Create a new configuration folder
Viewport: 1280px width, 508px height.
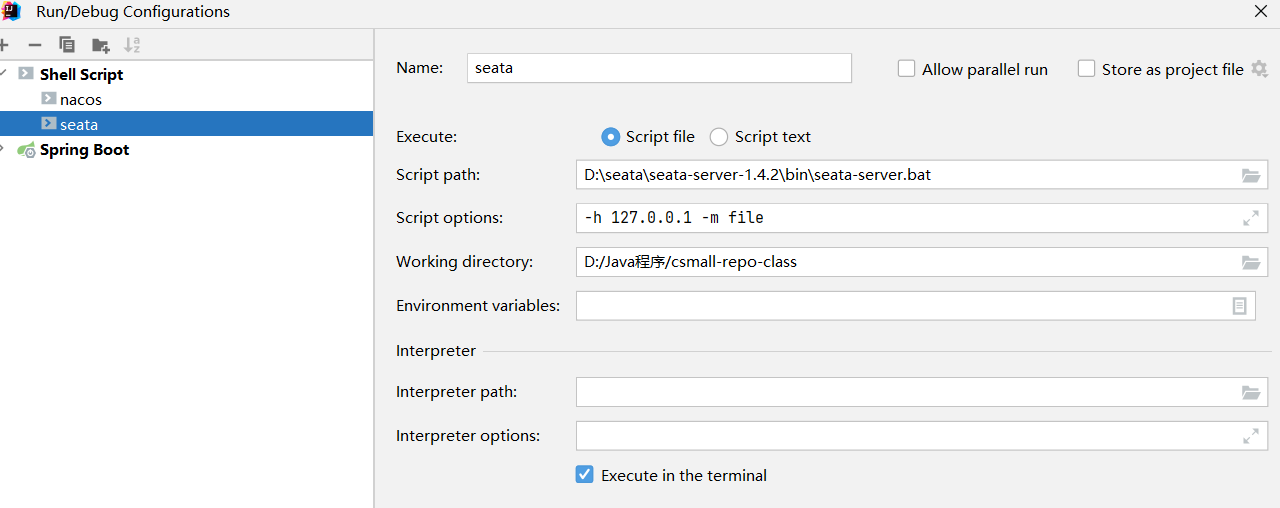[100, 45]
